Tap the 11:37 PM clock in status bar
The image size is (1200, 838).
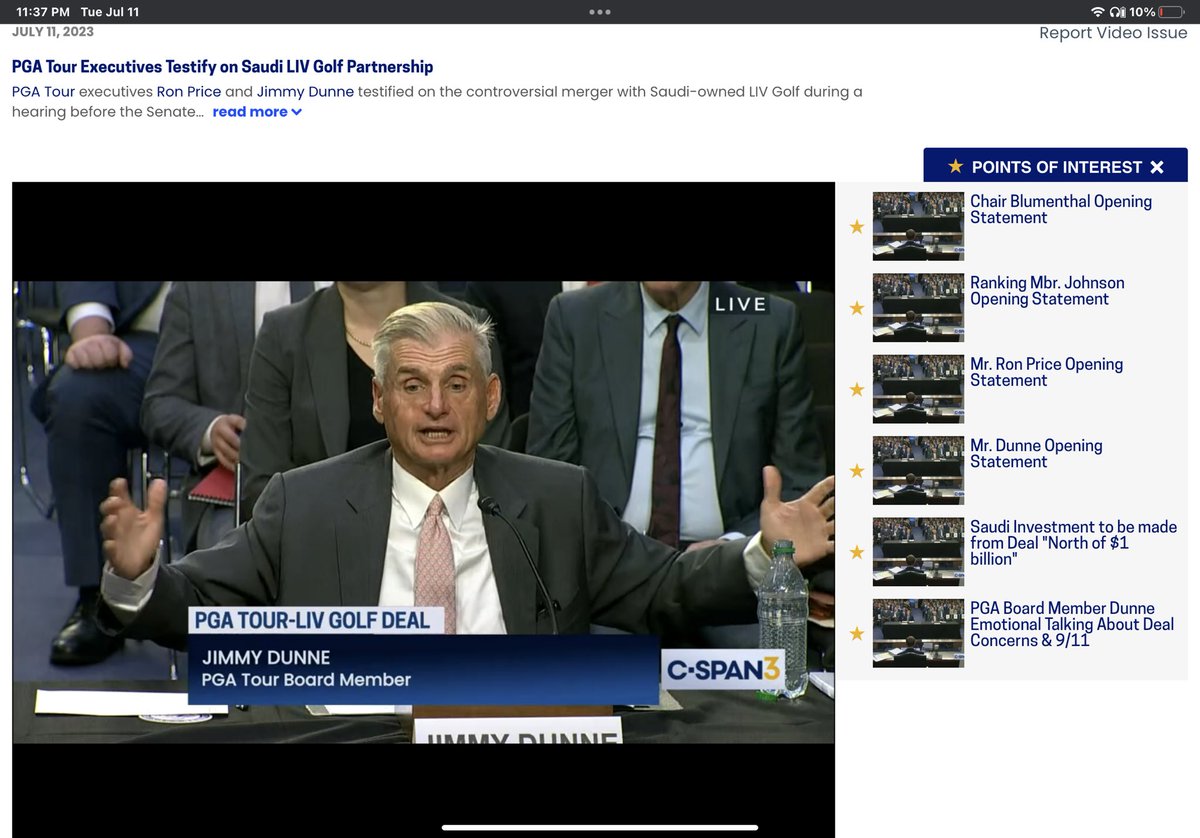43,12
